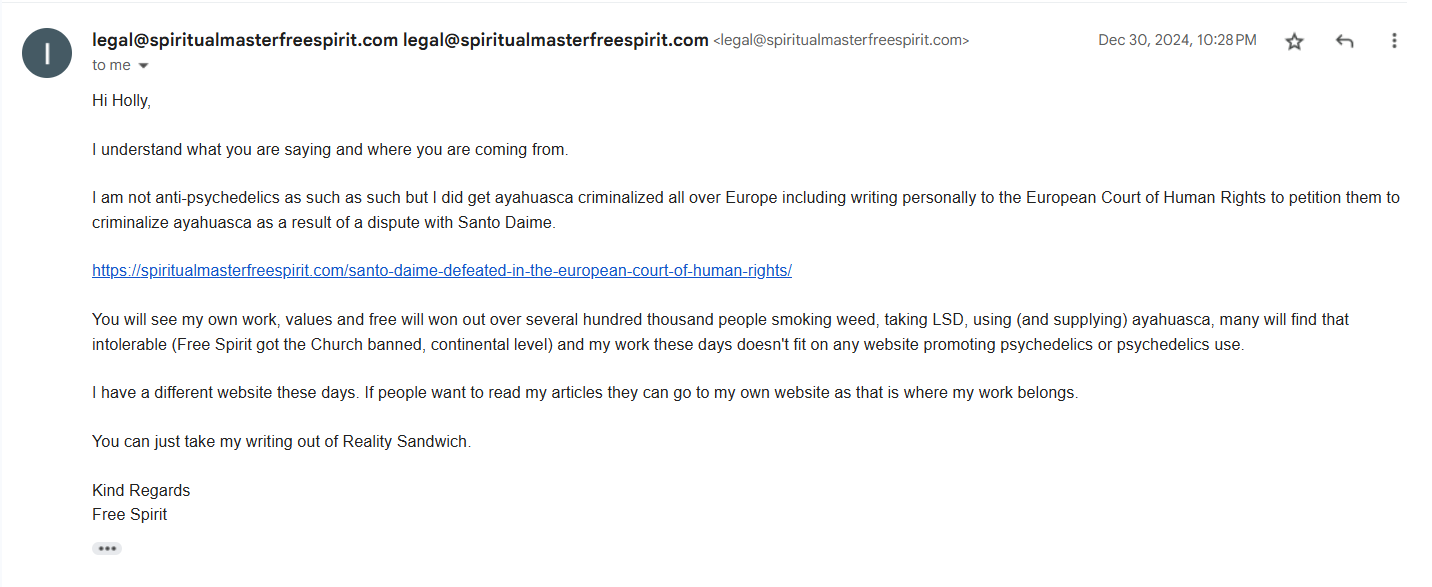This screenshot has height=587, width=1432.
Task: Click the sender address in angle brackets
Action: click(841, 41)
